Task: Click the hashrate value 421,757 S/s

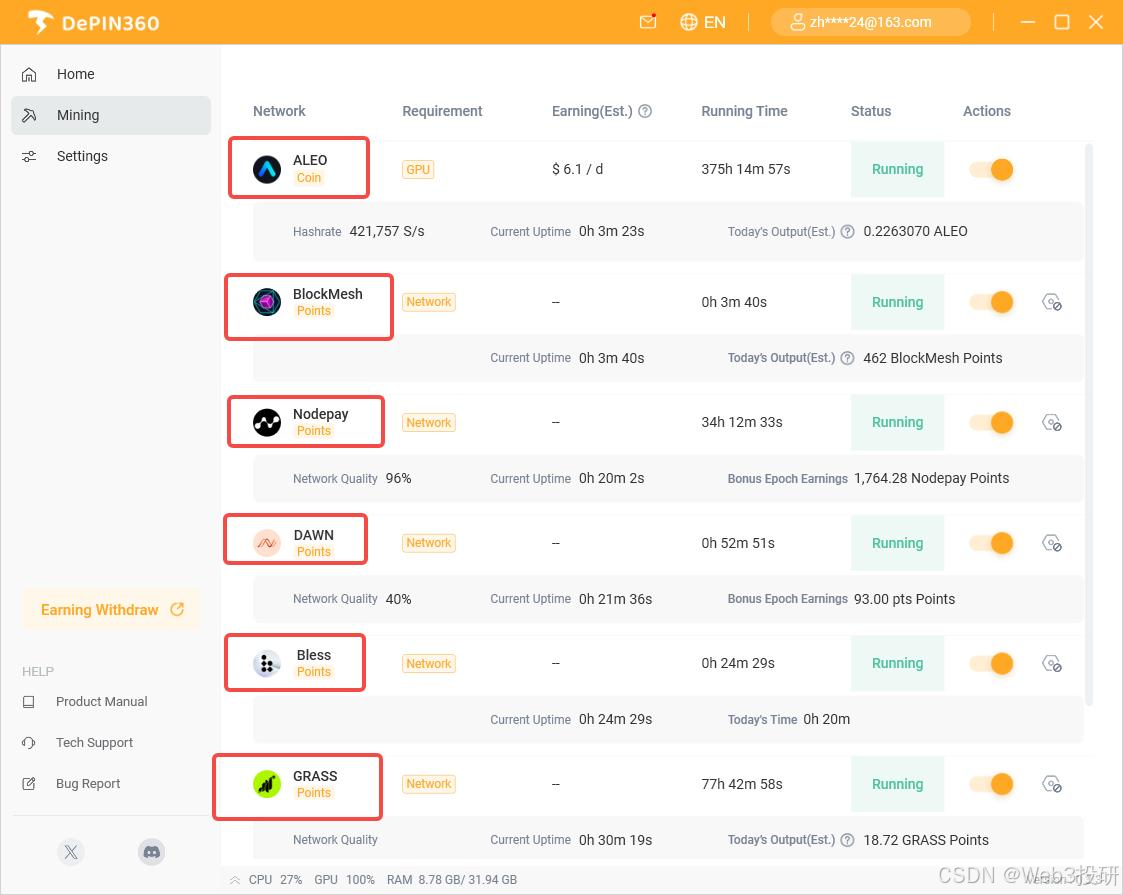Action: tap(387, 231)
